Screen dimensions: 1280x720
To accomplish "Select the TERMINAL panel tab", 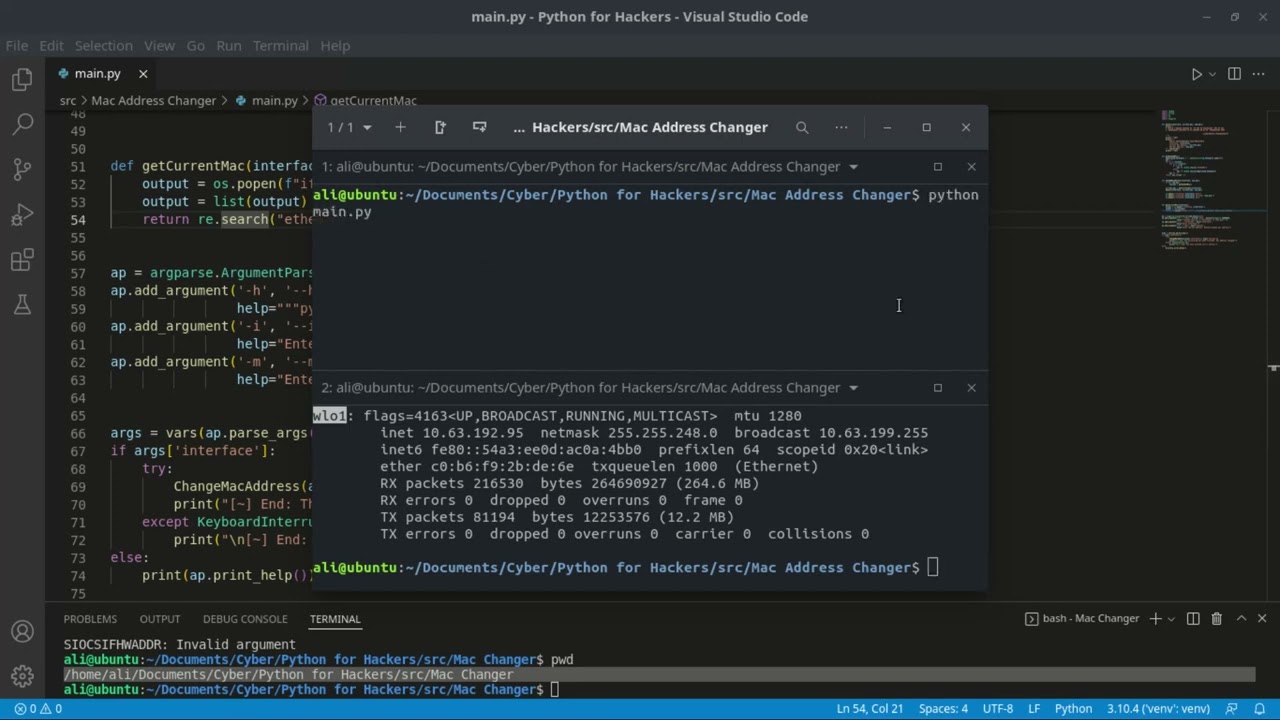I will pos(335,619).
